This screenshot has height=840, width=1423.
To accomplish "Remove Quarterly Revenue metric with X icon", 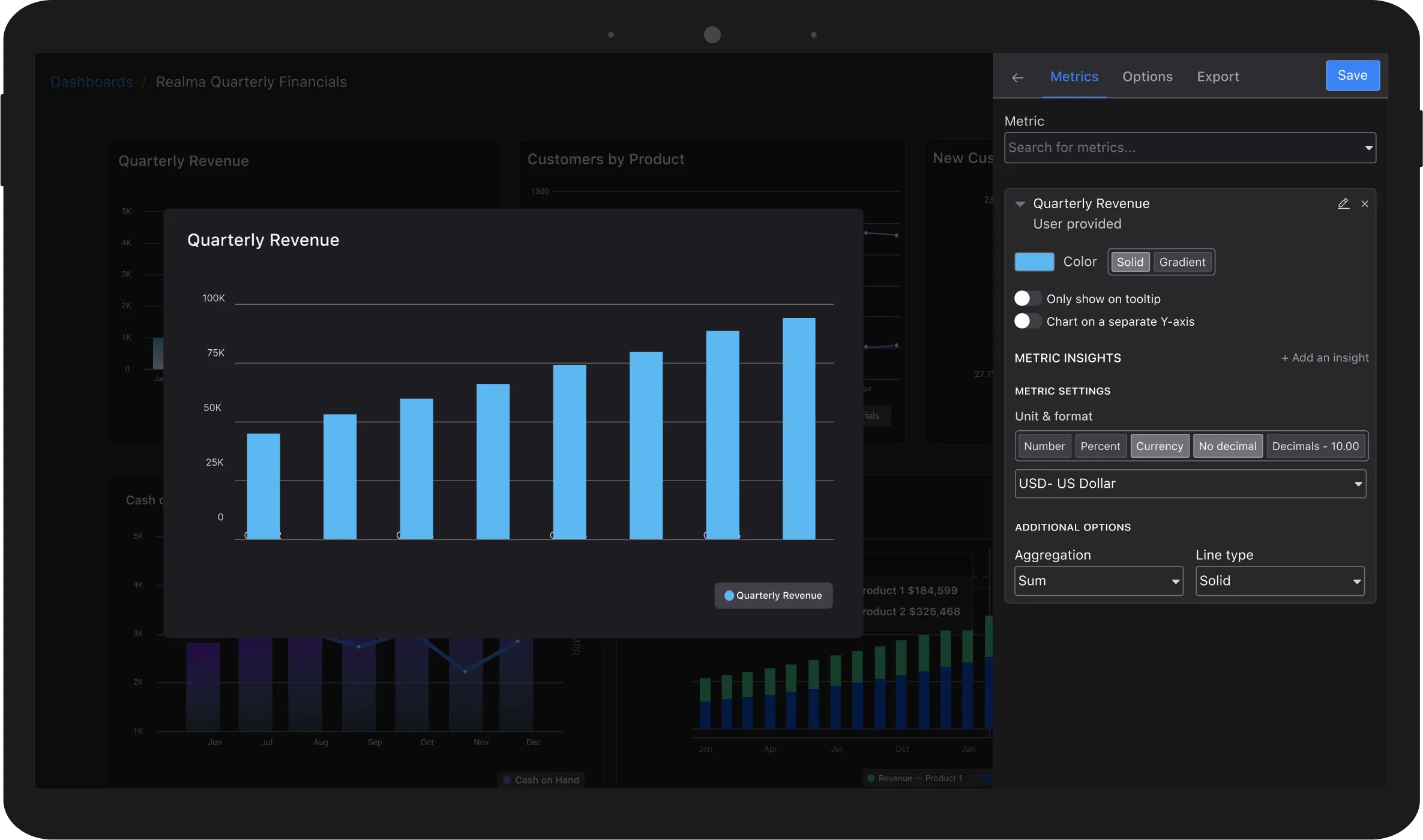I will pos(1365,204).
